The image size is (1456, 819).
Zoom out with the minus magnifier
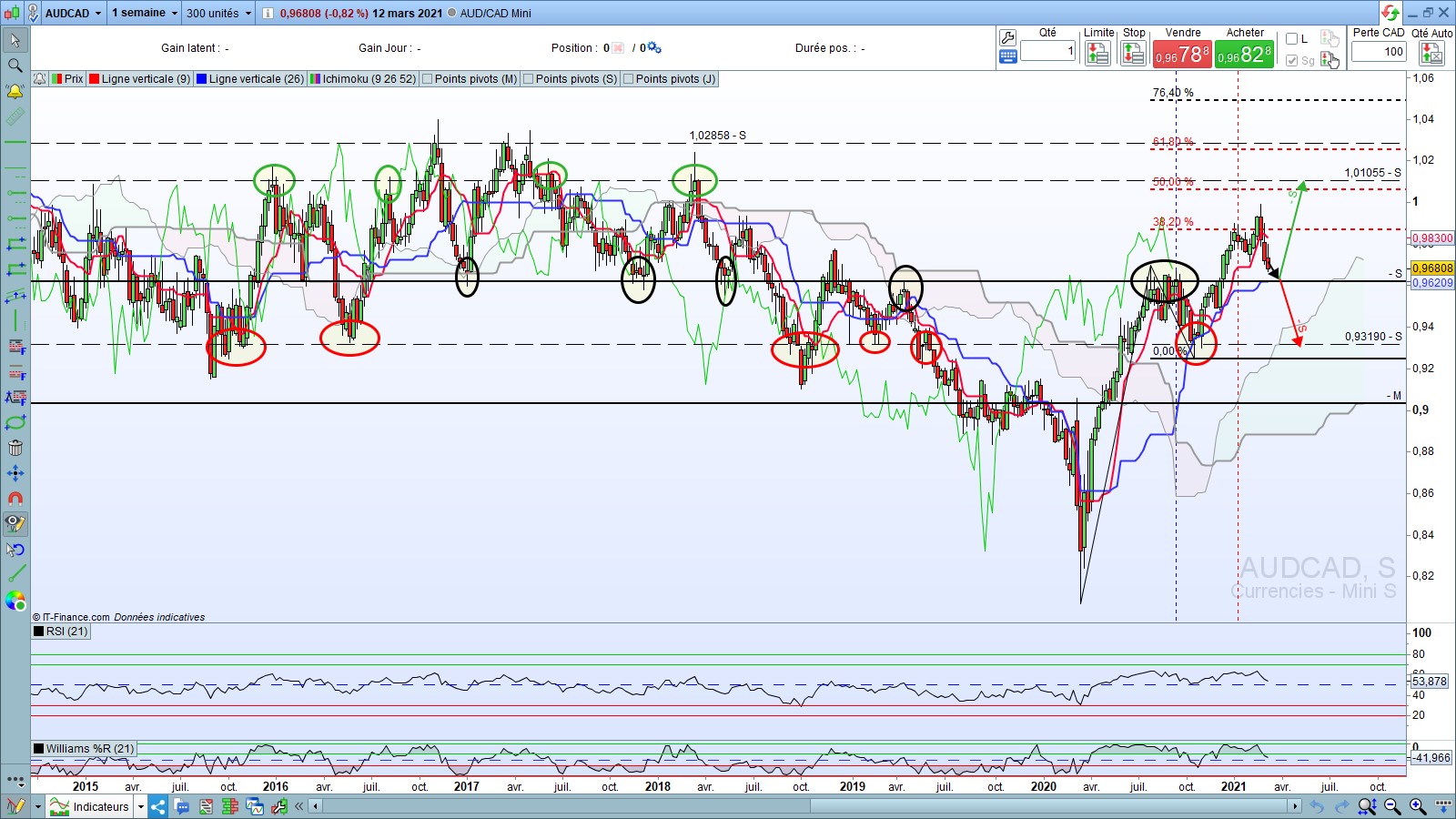pos(1392,806)
